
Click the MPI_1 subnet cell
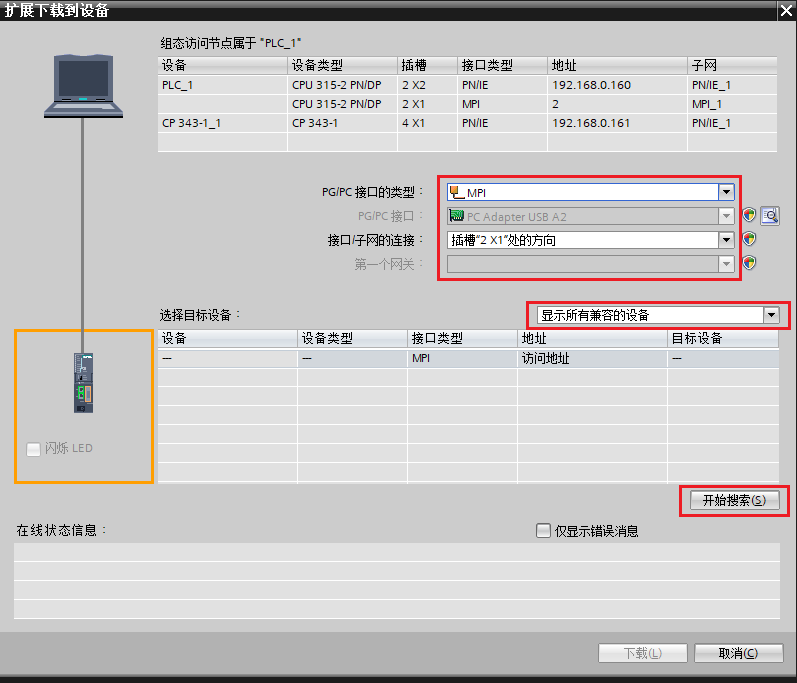point(732,104)
